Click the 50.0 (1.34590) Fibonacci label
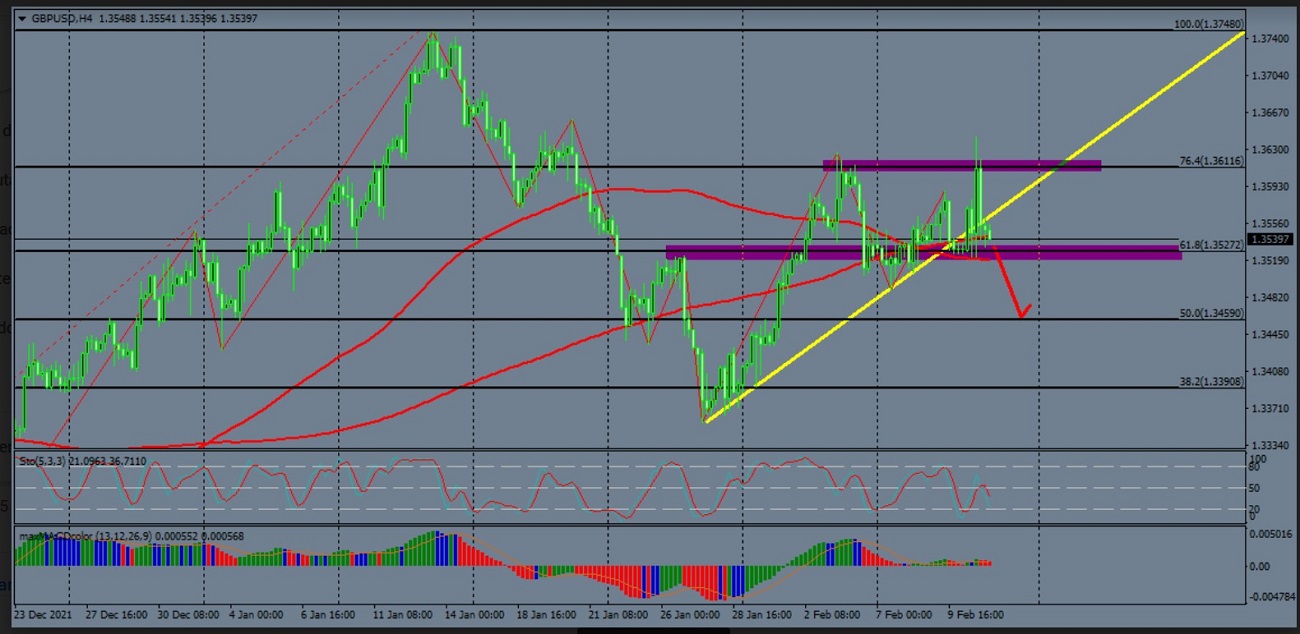The image size is (1300, 634). click(1211, 313)
